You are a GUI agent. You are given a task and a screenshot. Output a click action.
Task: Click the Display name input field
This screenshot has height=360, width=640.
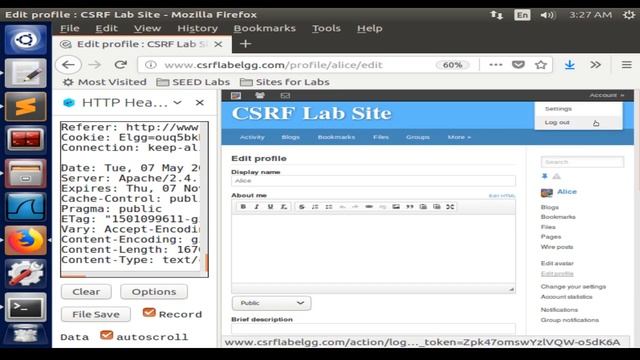point(373,181)
